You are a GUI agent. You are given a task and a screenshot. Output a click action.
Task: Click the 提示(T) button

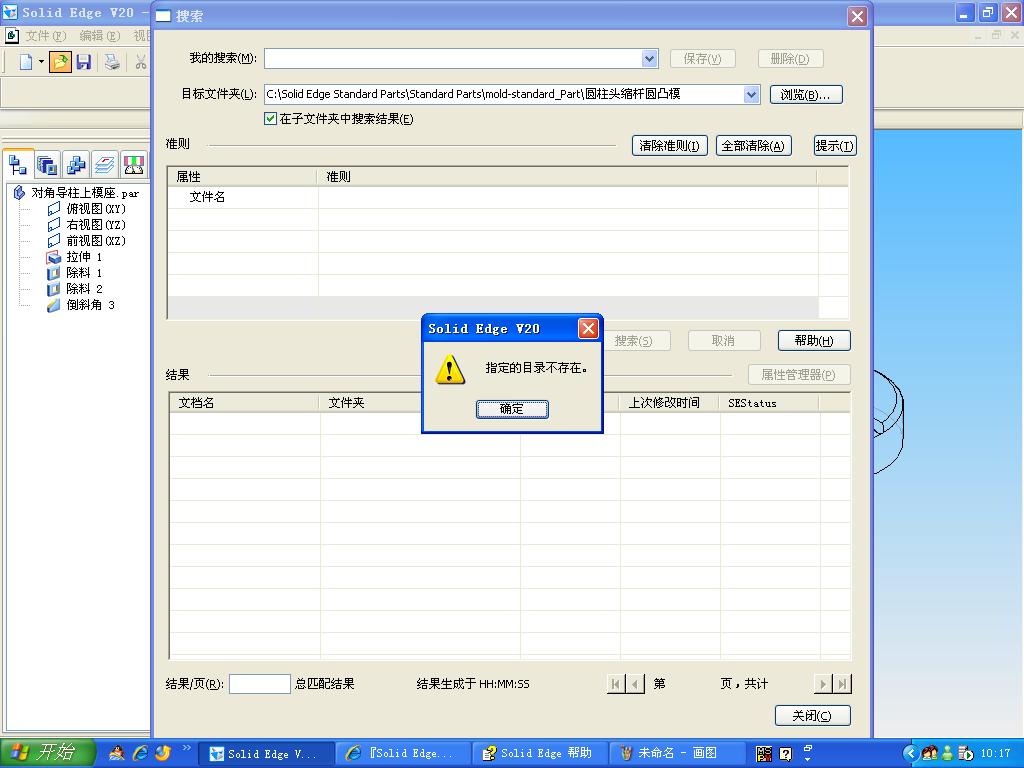tap(835, 146)
